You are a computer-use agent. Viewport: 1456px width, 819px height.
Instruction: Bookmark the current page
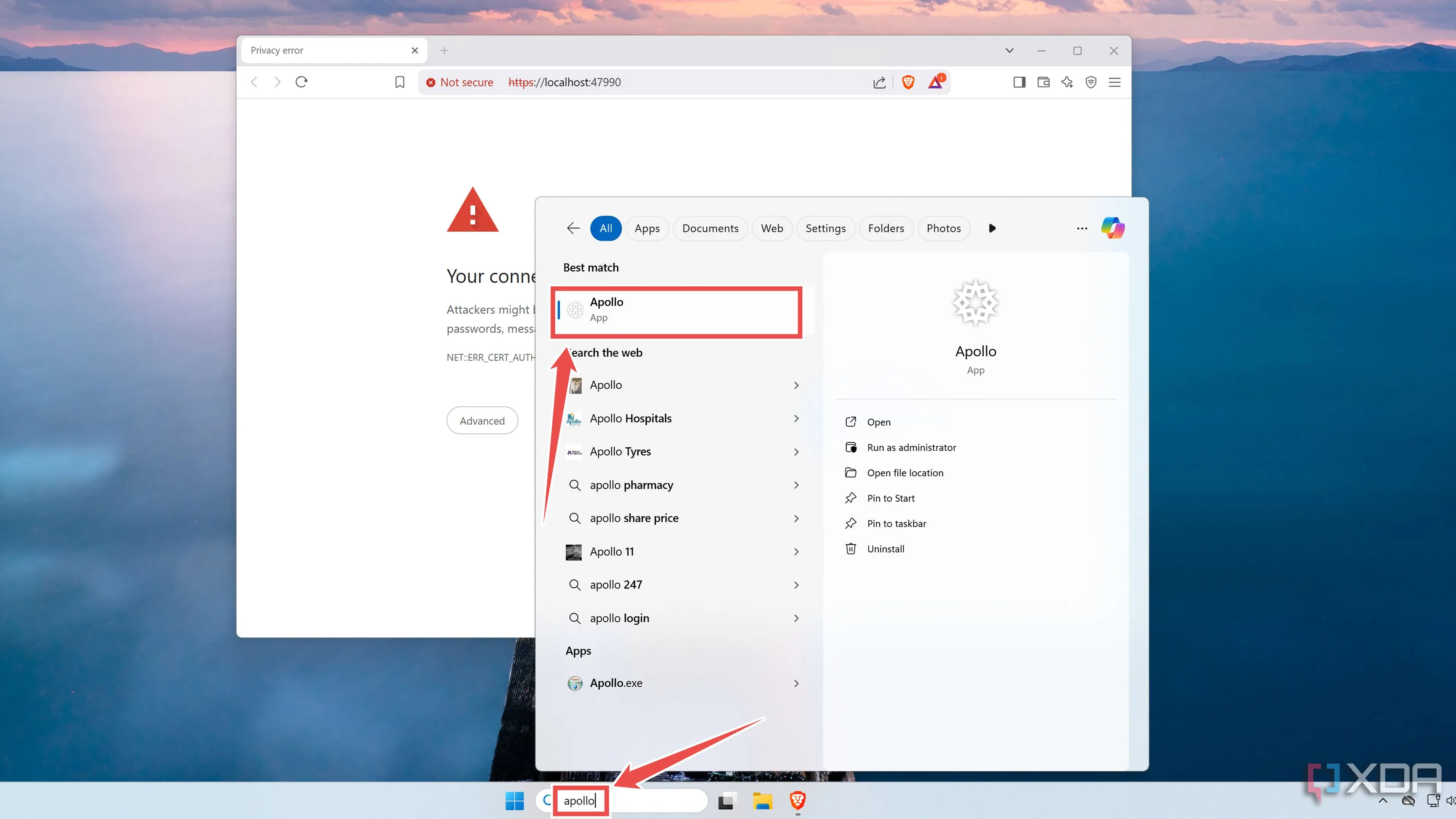[400, 82]
